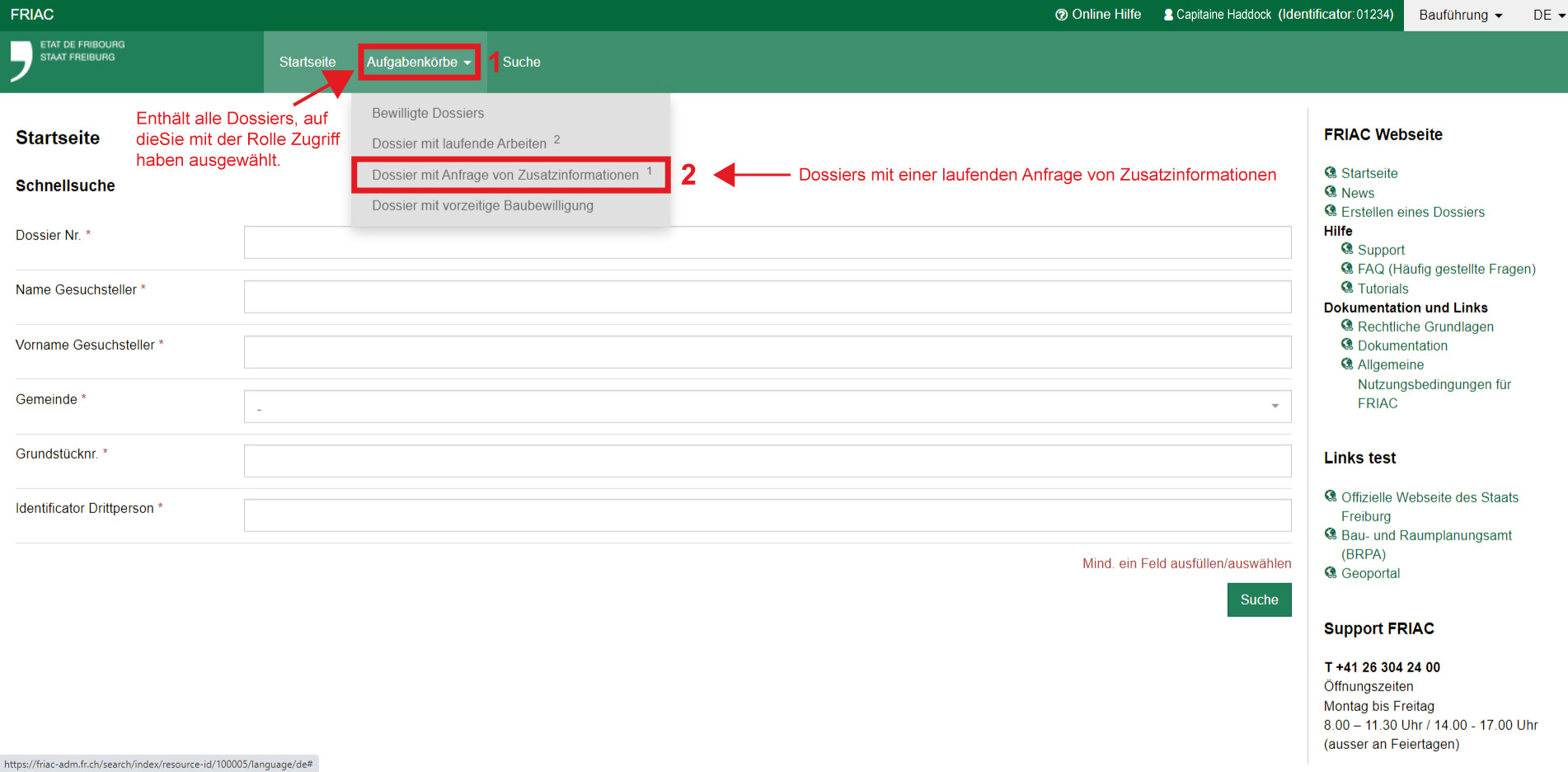Image resolution: width=1568 pixels, height=772 pixels.
Task: Go to the Startseite navigation tab
Action: tap(307, 62)
